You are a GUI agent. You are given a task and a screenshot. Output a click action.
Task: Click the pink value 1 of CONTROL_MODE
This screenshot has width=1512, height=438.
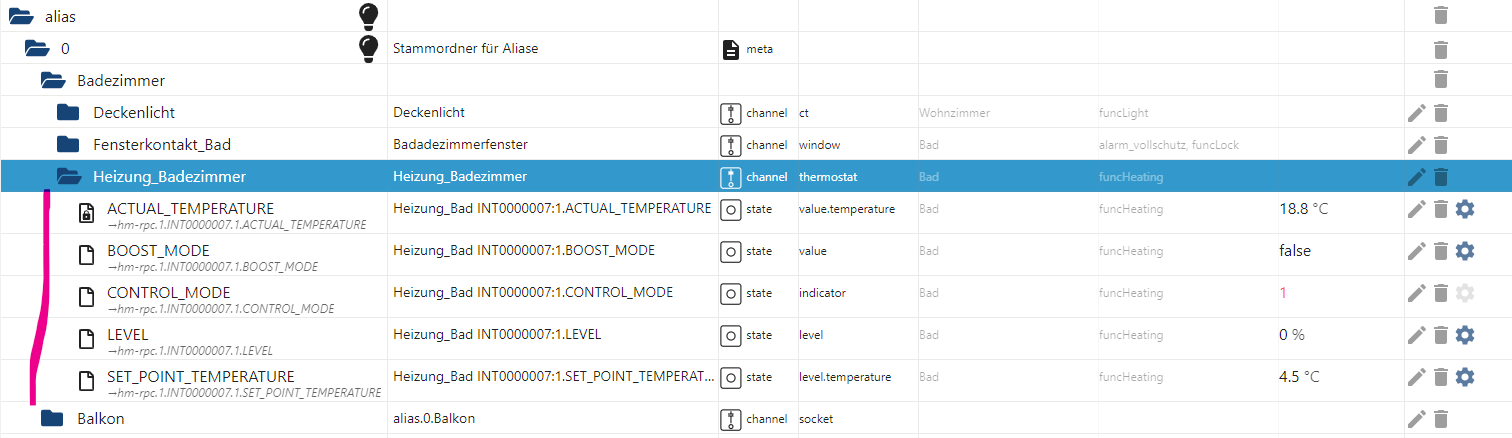point(1283,293)
